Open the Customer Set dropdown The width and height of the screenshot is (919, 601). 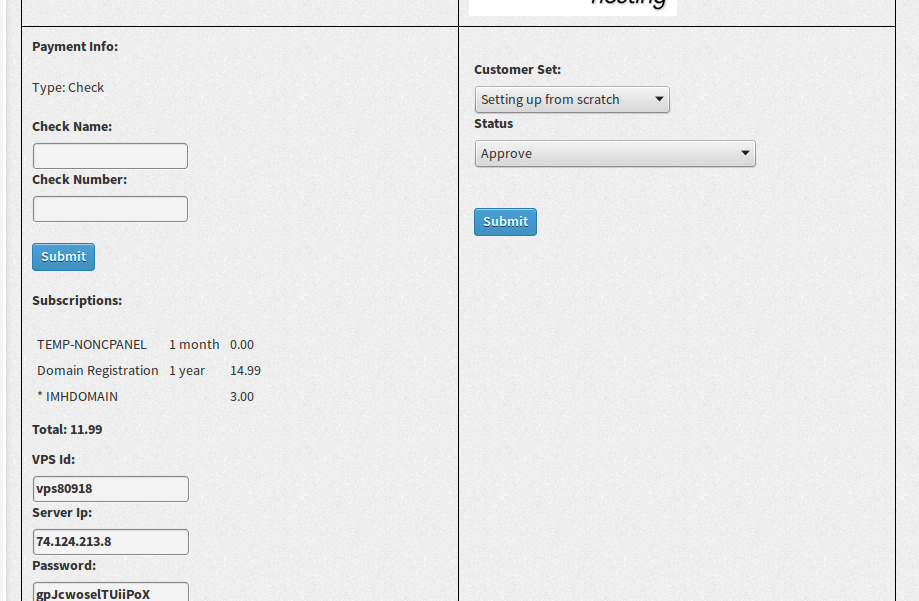click(571, 99)
